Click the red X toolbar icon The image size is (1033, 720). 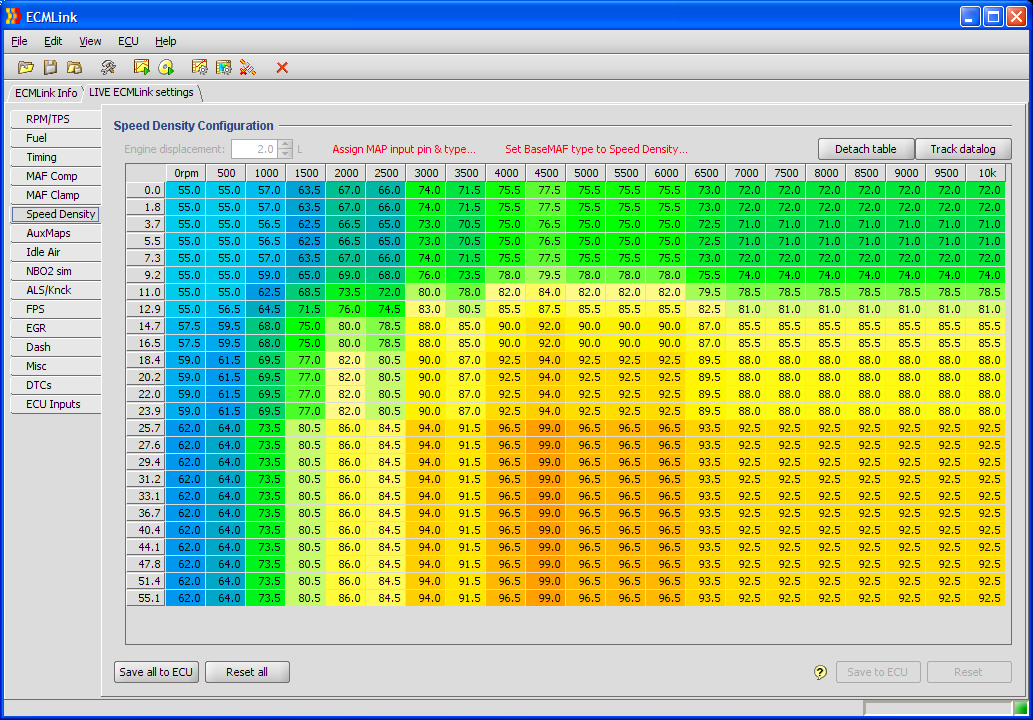pos(282,67)
